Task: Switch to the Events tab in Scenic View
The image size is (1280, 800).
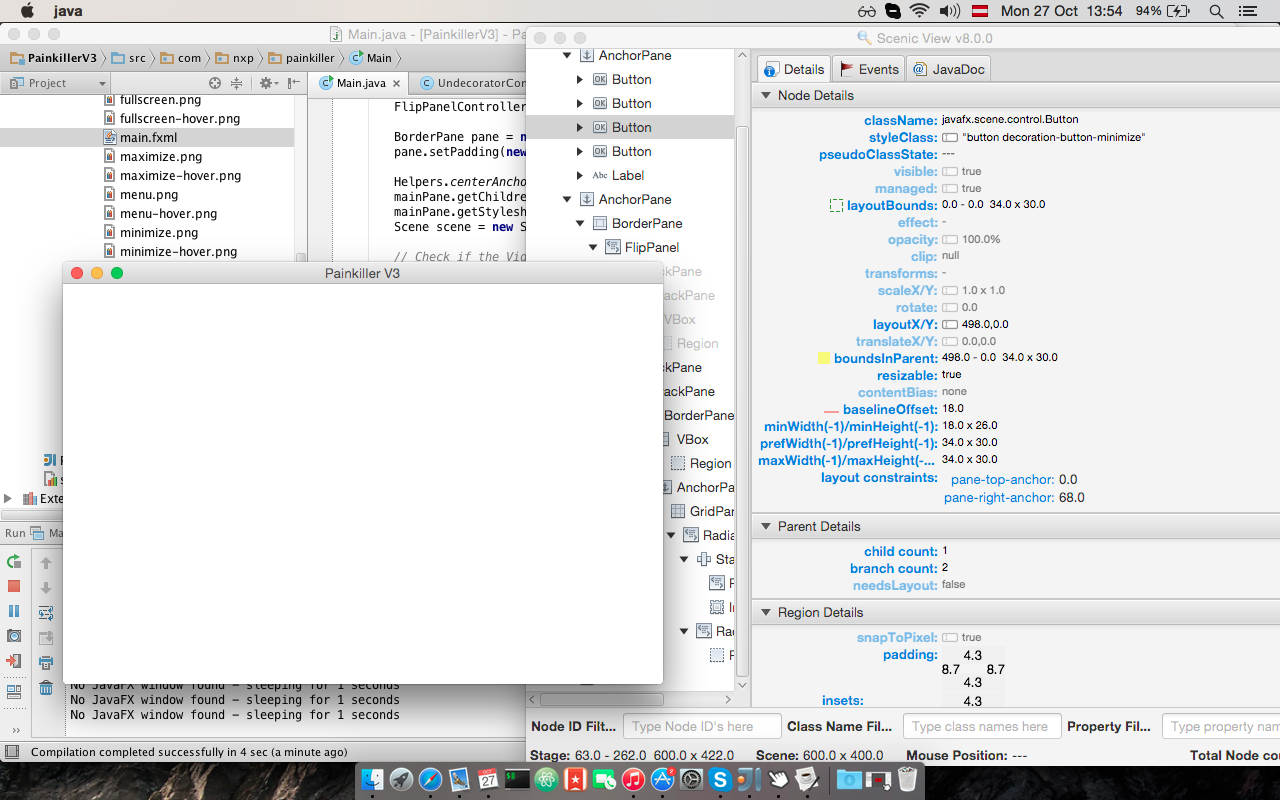Action: [868, 69]
